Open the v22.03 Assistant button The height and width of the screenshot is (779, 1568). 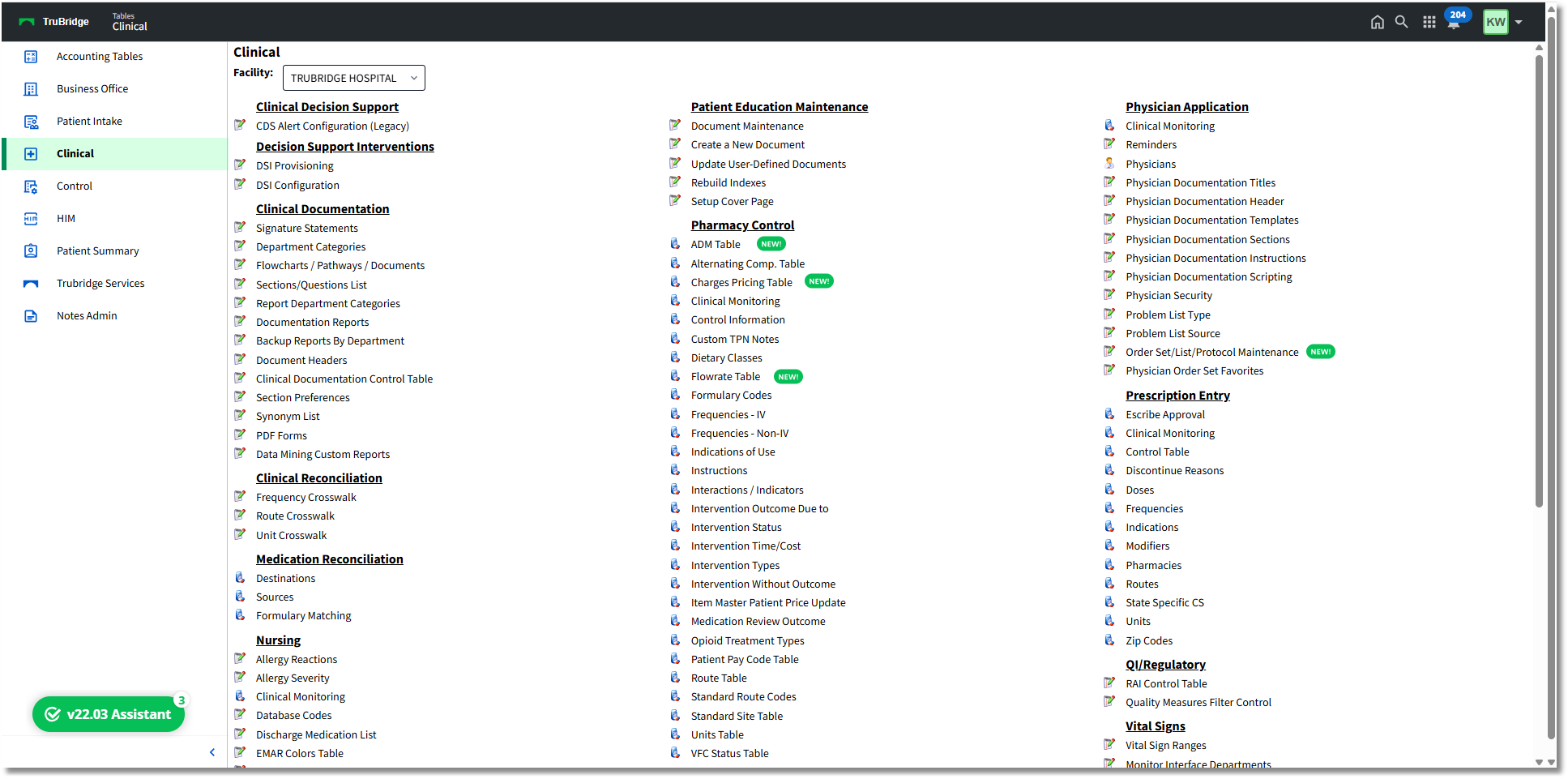coord(109,714)
